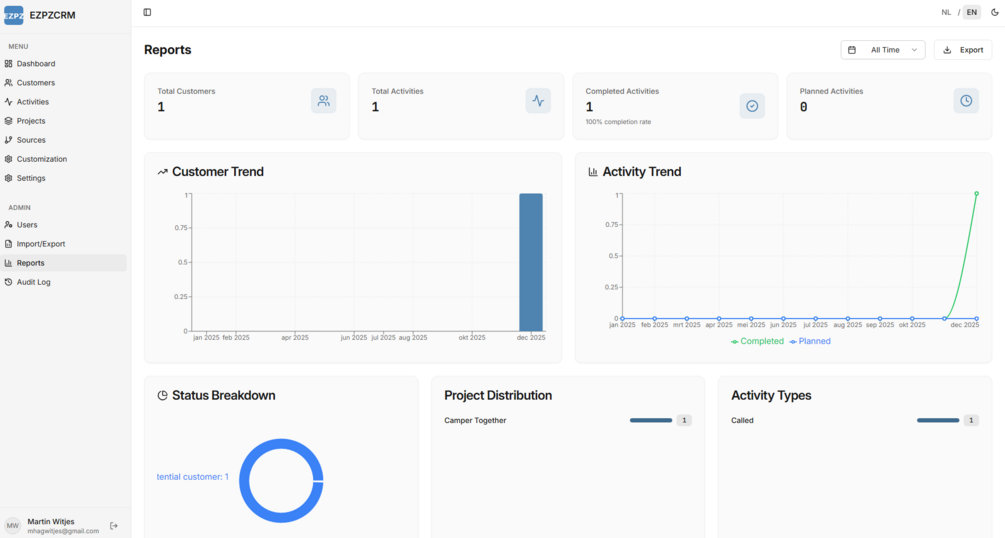Click the pie icon beside Status Breakdown
The width and height of the screenshot is (1005, 538).
pyautogui.click(x=162, y=396)
